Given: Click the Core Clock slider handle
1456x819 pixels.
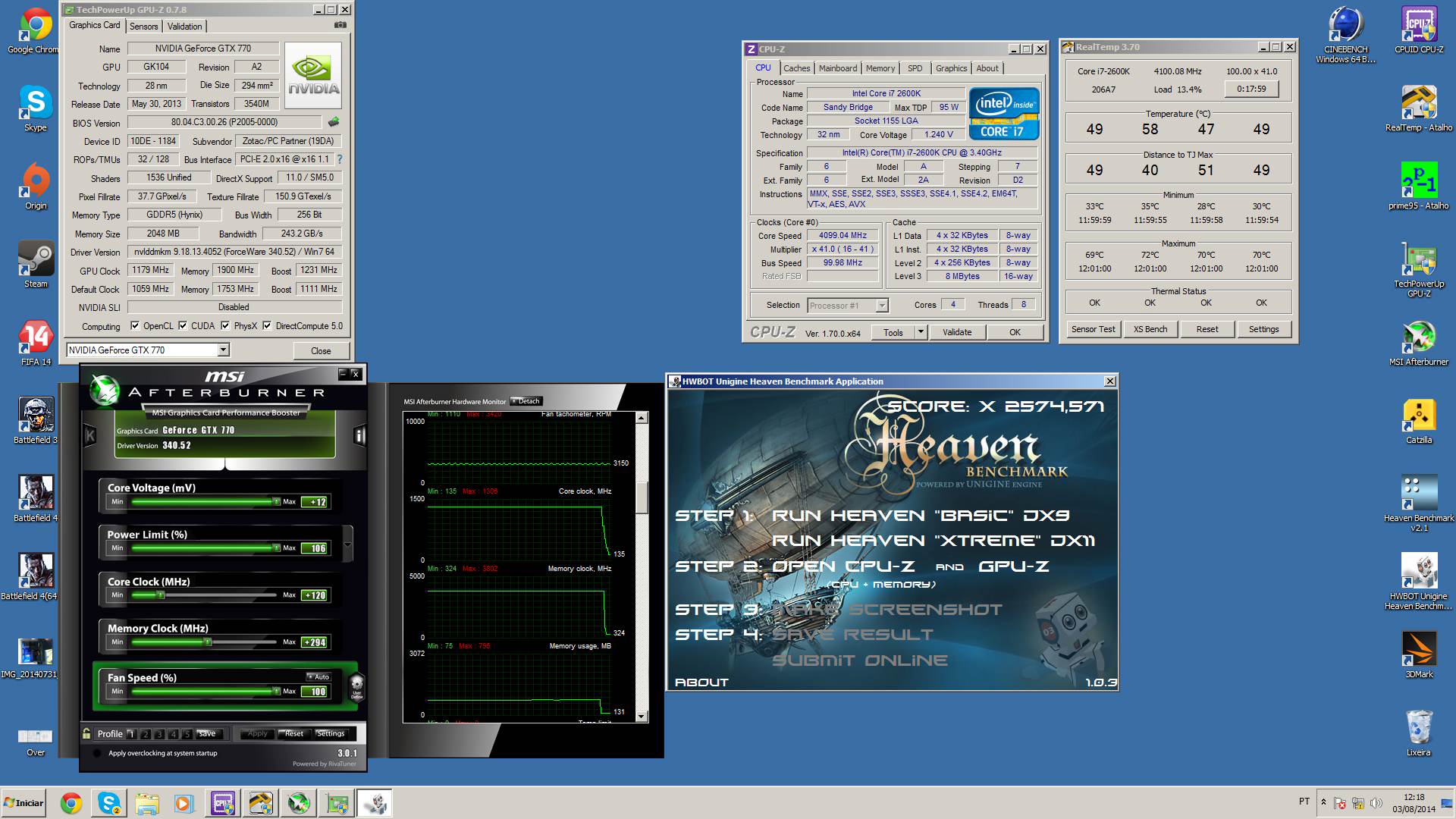Looking at the screenshot, I should pyautogui.click(x=160, y=595).
